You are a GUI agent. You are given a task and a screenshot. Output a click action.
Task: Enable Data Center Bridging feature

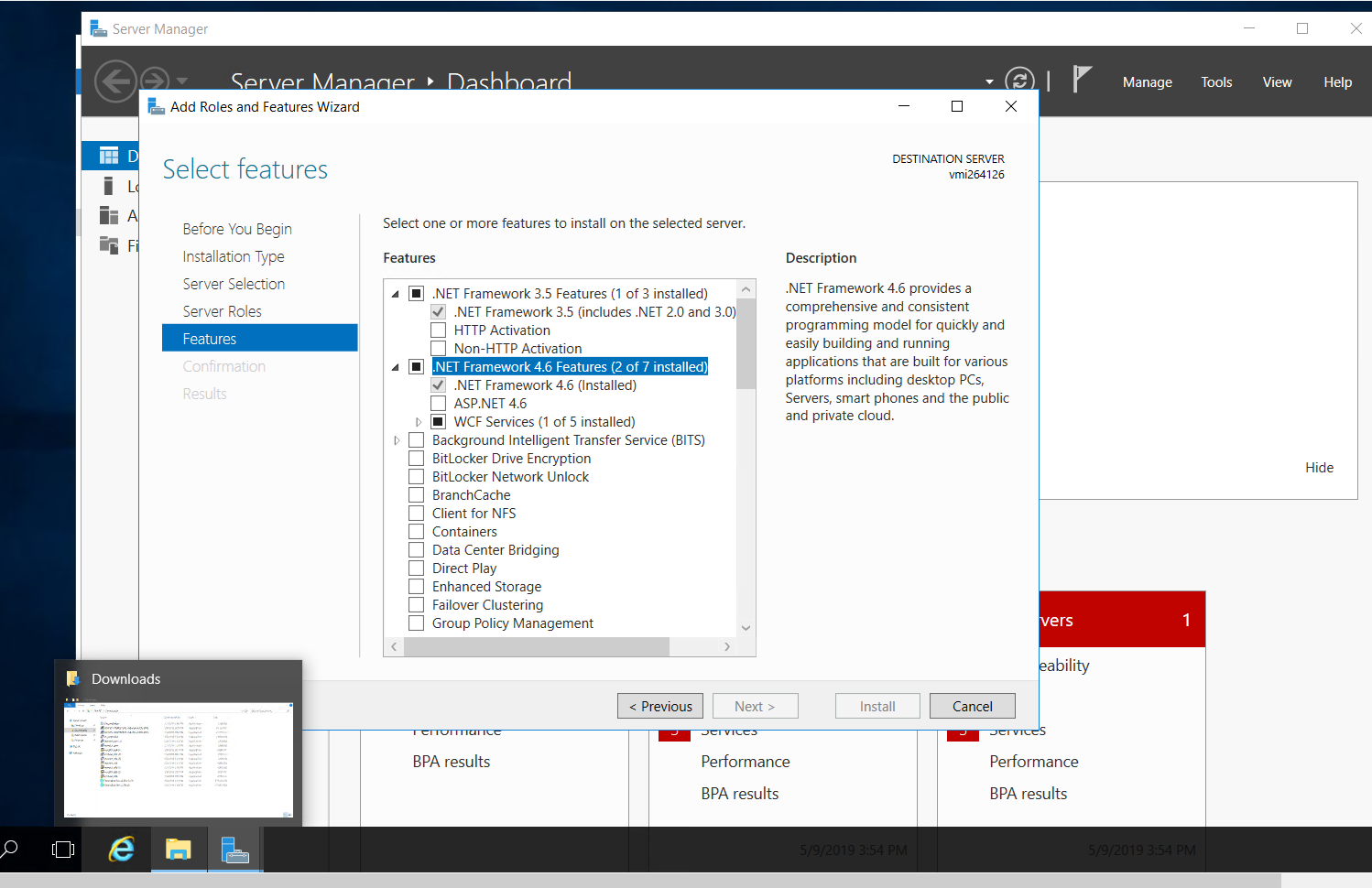[416, 550]
